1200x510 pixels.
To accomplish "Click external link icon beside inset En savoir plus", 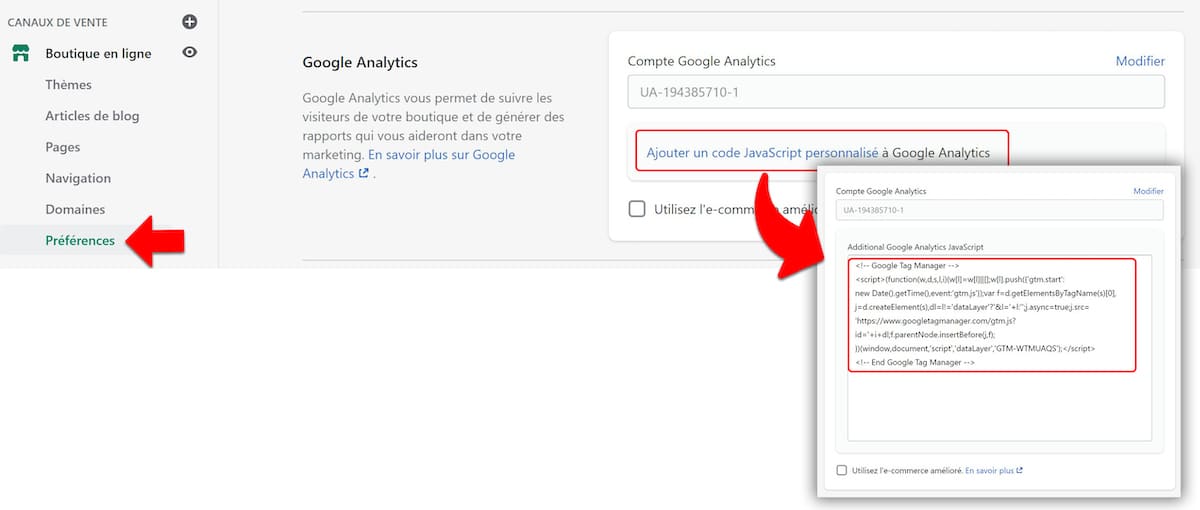I will pyautogui.click(x=1019, y=470).
